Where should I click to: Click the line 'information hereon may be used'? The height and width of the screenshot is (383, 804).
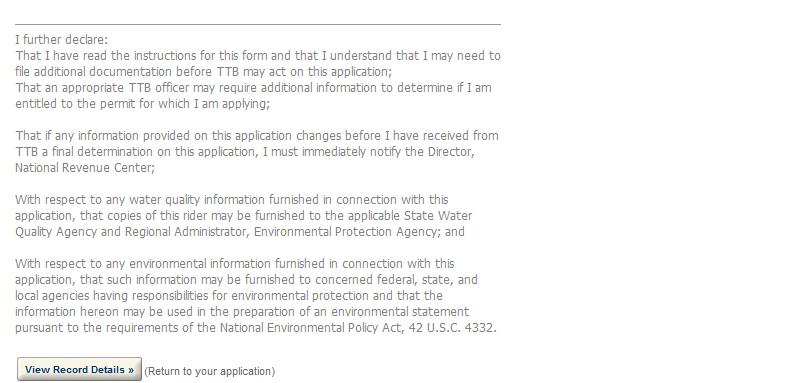pyautogui.click(x=242, y=312)
